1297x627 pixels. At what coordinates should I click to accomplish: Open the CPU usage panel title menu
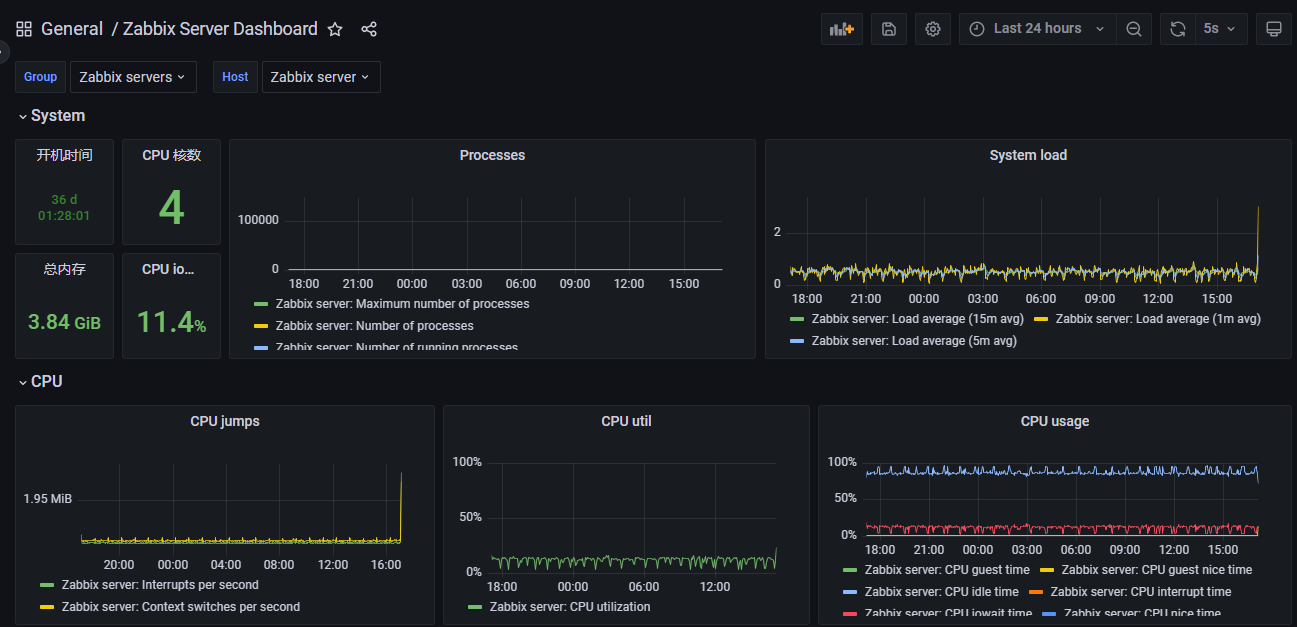point(1055,421)
